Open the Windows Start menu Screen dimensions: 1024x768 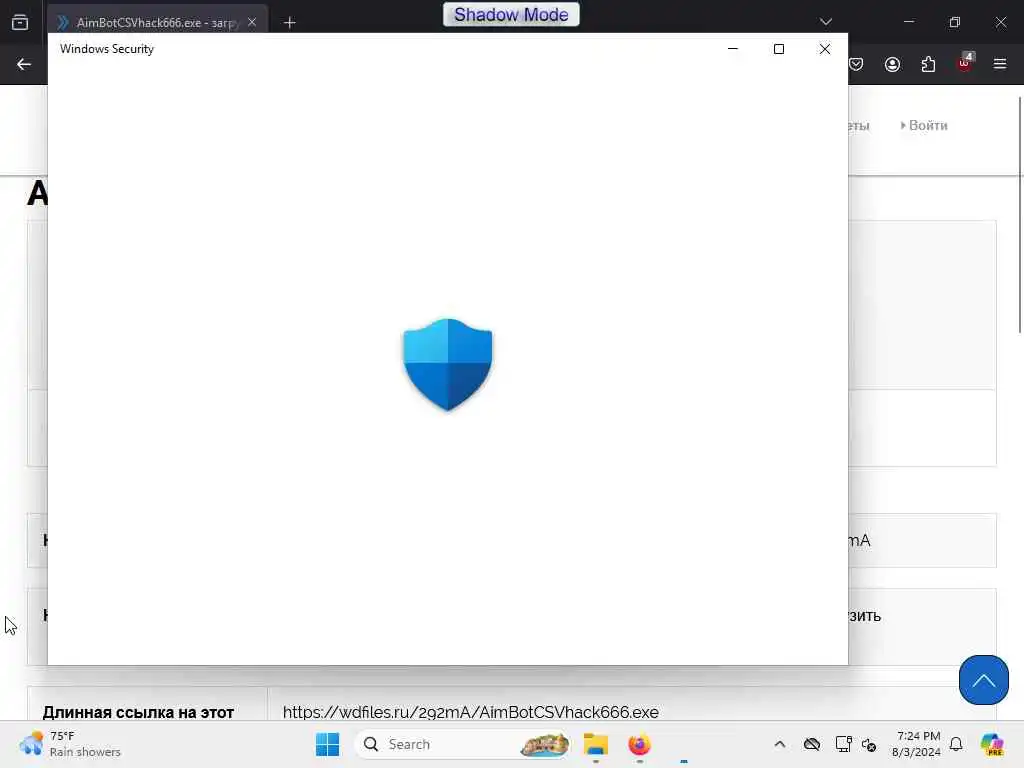pyautogui.click(x=327, y=744)
